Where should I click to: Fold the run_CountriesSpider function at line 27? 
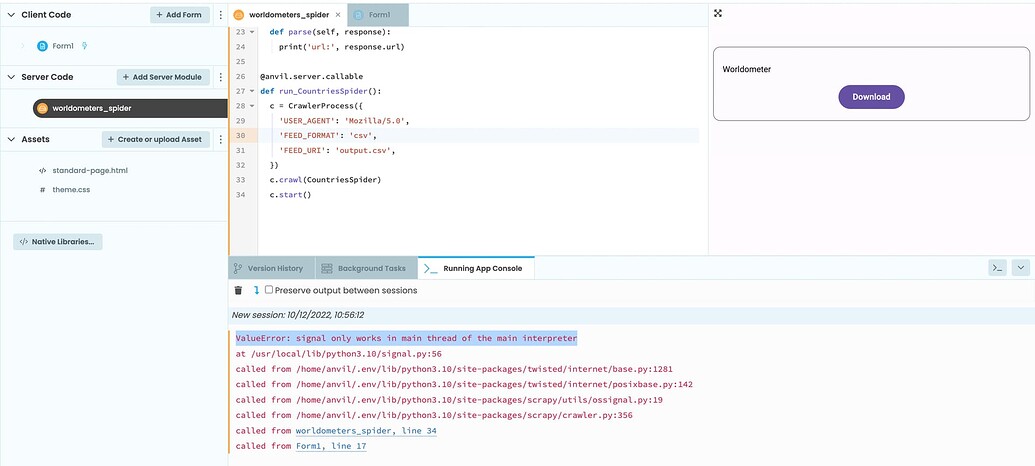pos(253,91)
